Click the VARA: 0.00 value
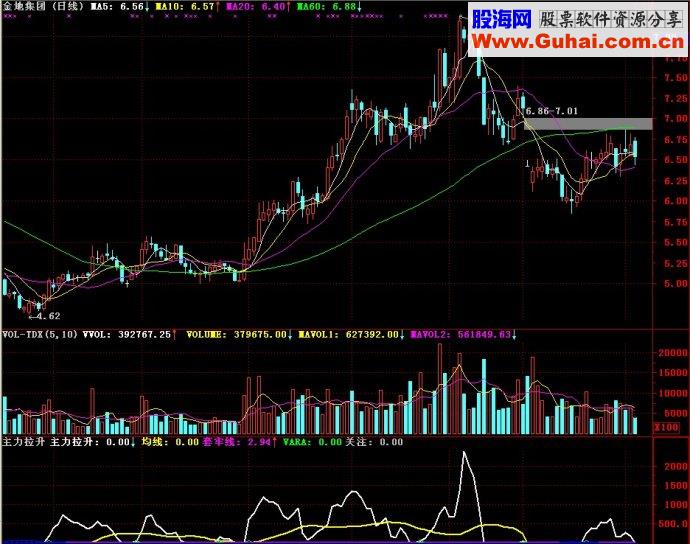This screenshot has width=690, height=544. [312, 441]
